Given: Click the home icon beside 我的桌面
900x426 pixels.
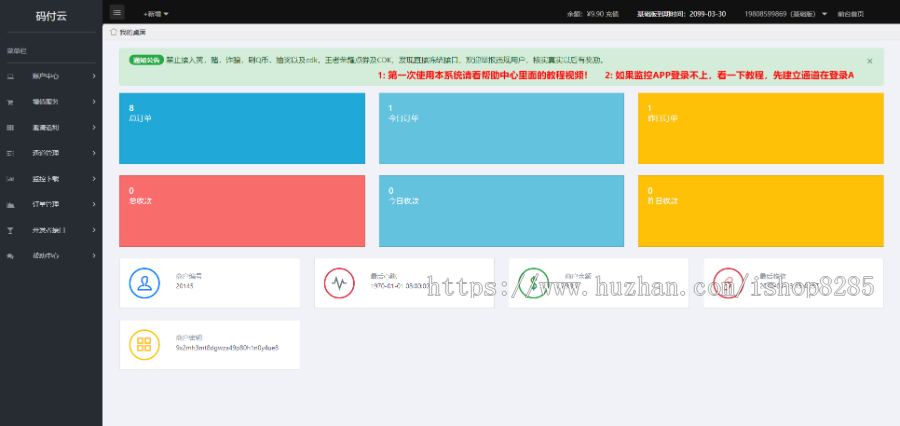Looking at the screenshot, I should coord(114,32).
